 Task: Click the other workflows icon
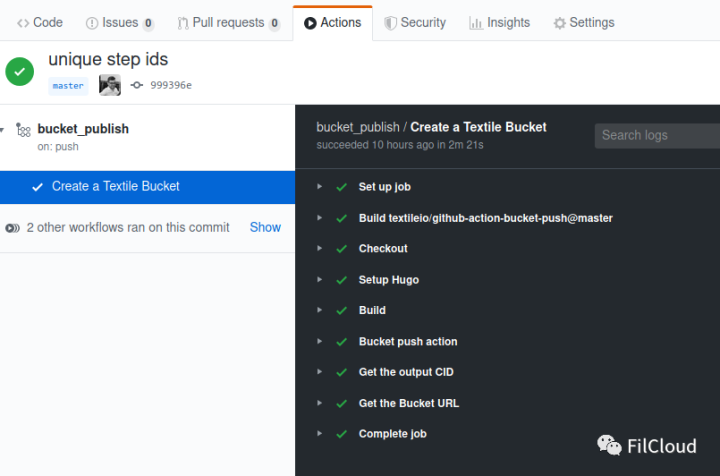[12, 228]
